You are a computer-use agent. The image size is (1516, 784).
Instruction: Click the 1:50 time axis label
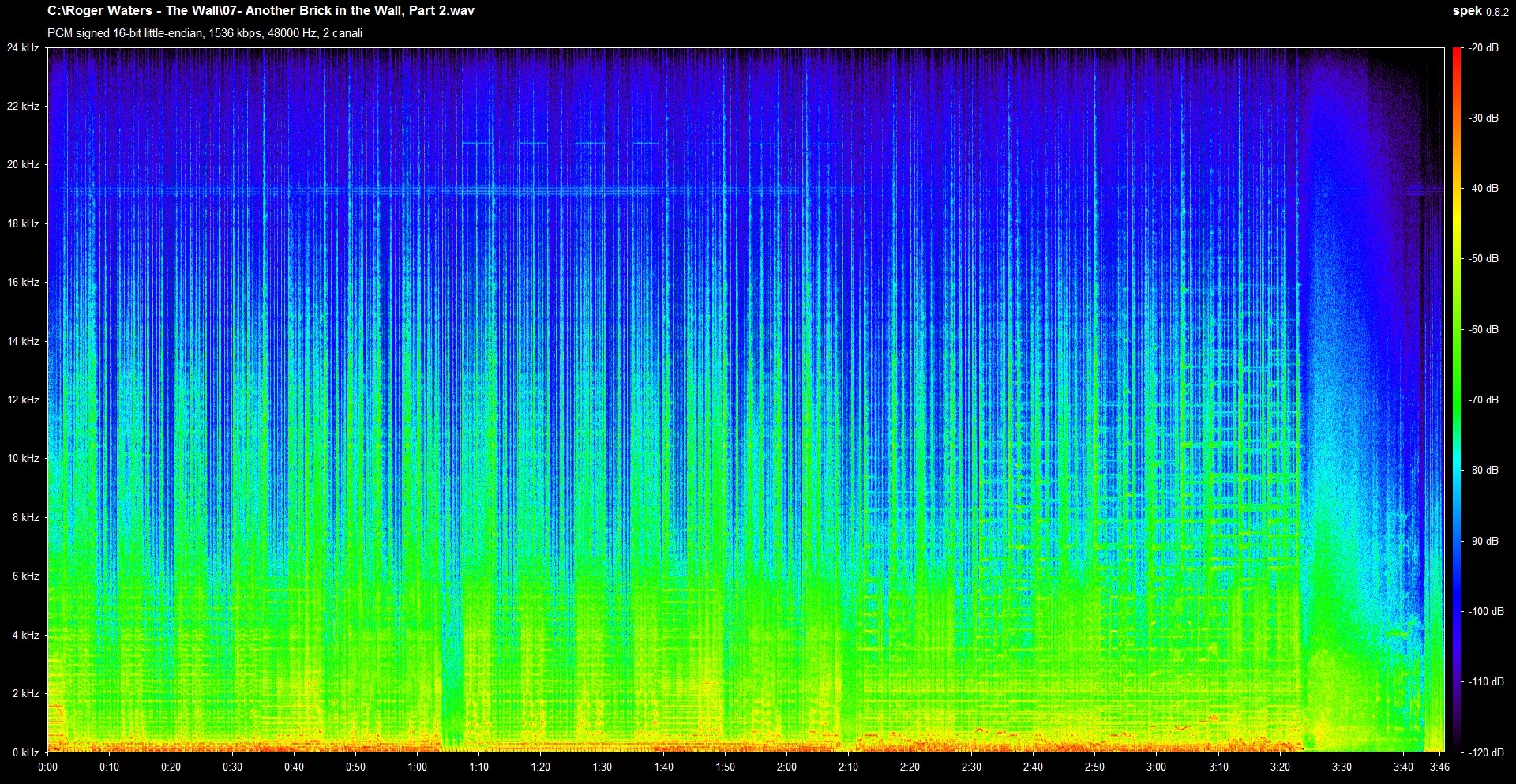(725, 767)
